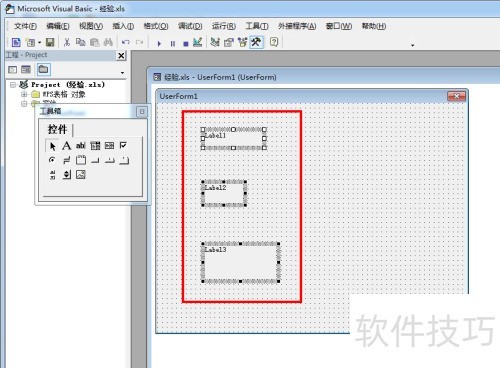This screenshot has width=500, height=368.
Task: Open the 运行(R) menu
Action: (x=224, y=26)
